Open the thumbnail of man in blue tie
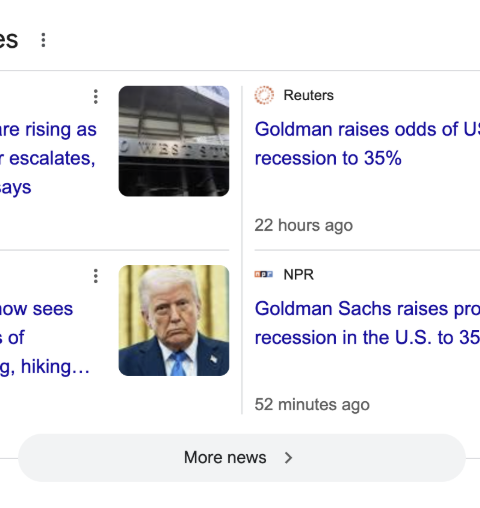Image resolution: width=480 pixels, height=508 pixels. point(174,320)
